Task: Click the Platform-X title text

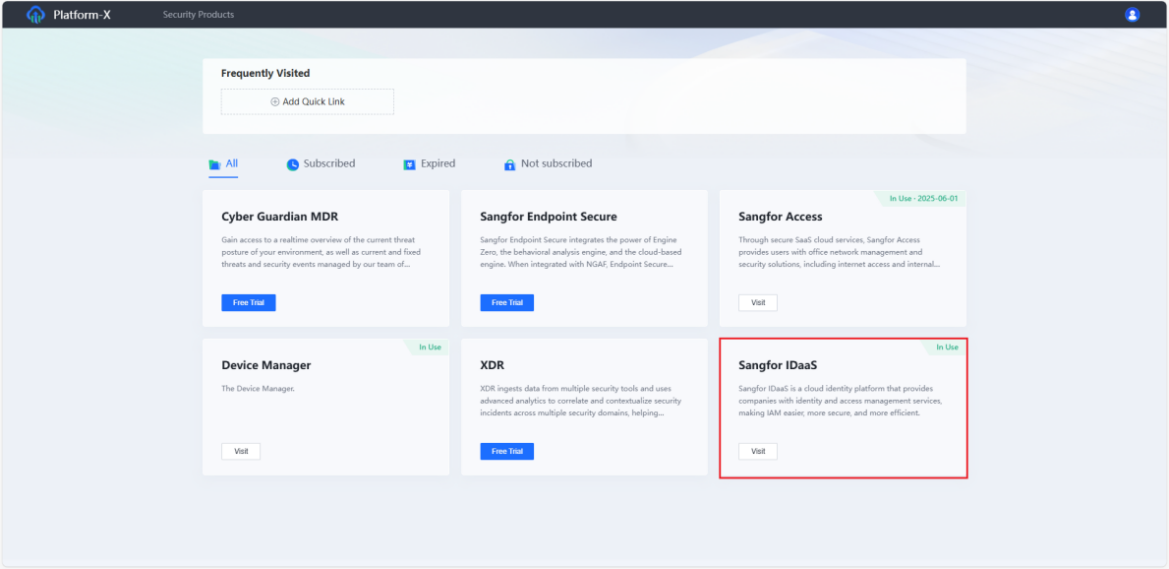Action: point(82,14)
